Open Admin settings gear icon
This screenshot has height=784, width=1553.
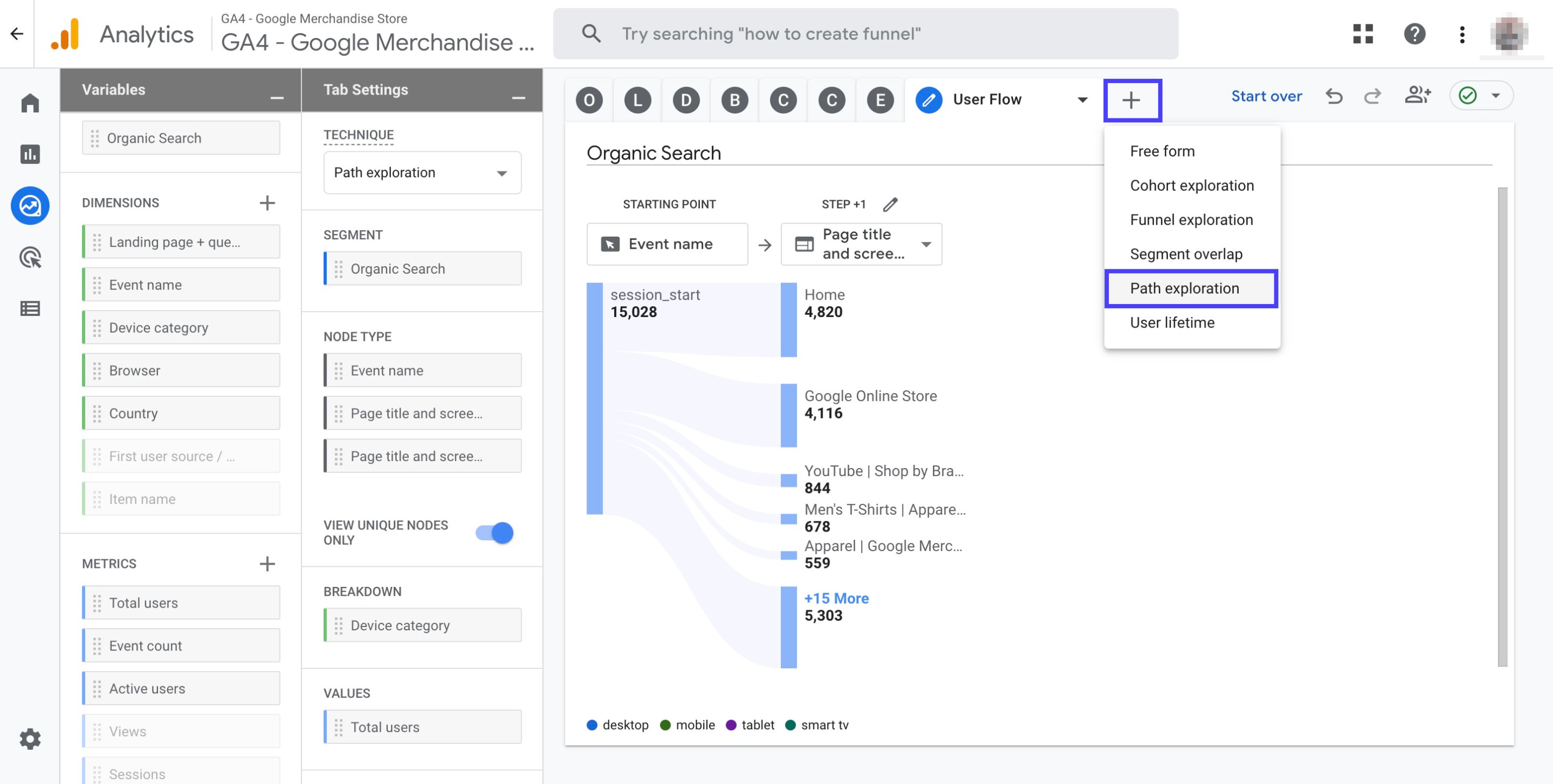pos(29,739)
